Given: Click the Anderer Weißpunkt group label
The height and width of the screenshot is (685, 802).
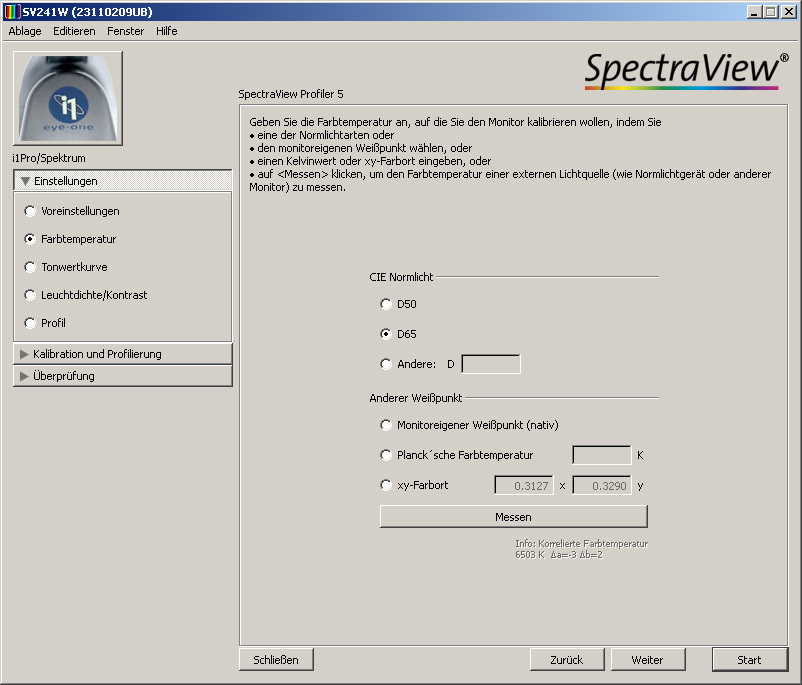Looking at the screenshot, I should (x=416, y=398).
